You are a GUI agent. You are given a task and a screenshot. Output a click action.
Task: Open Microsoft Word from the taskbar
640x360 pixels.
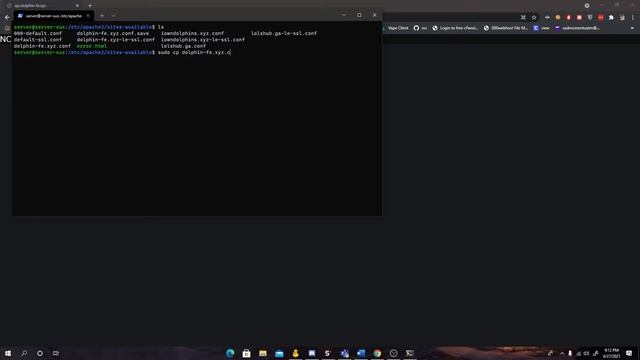click(361, 353)
